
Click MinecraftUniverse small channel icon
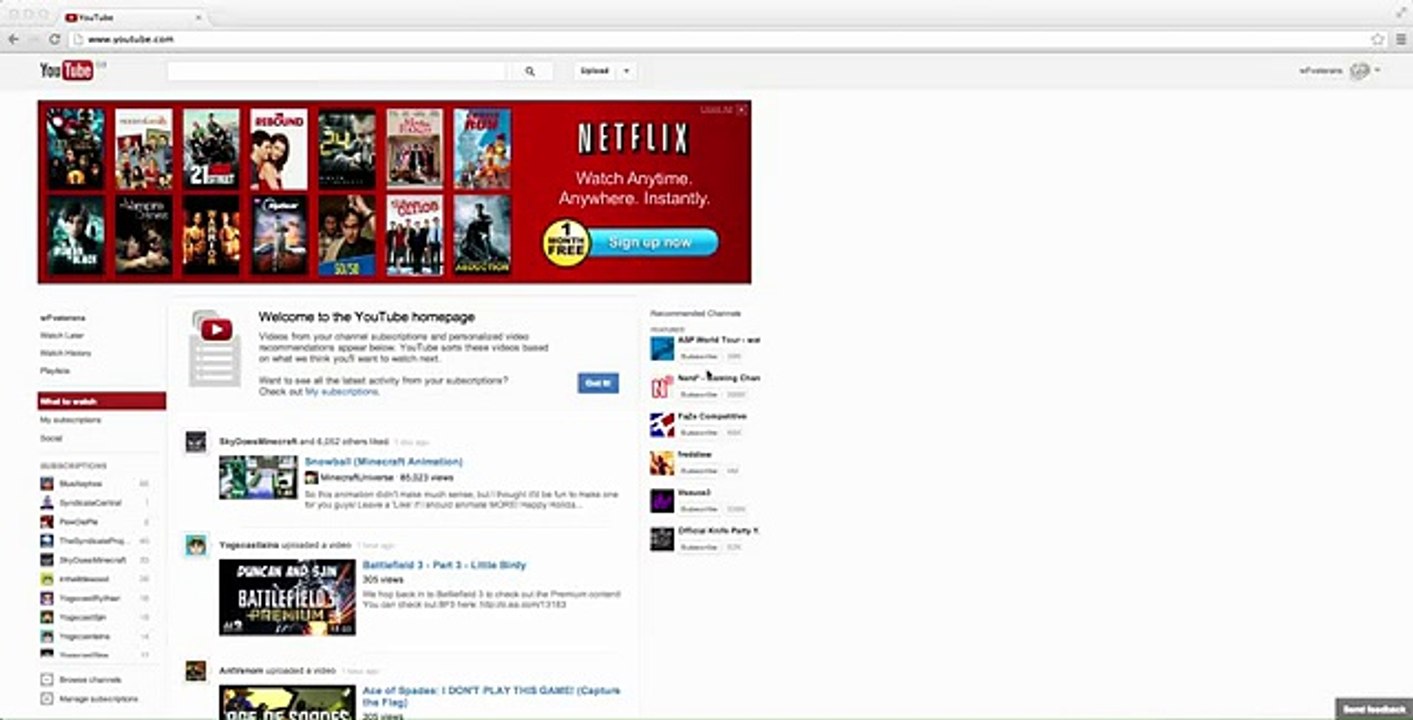(x=311, y=478)
